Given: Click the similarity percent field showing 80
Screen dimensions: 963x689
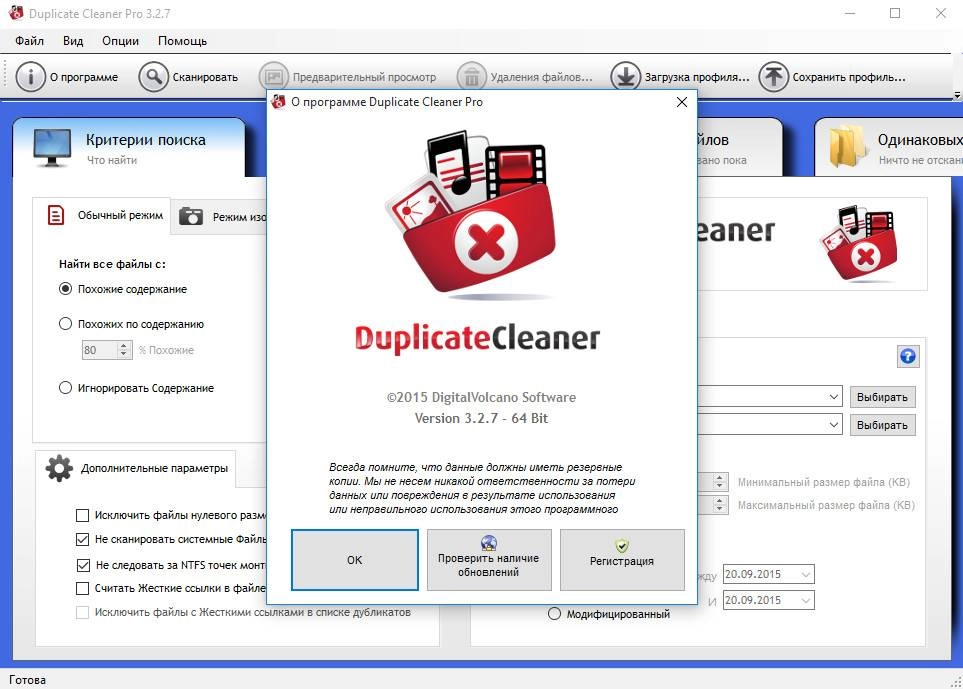Looking at the screenshot, I should (99, 350).
